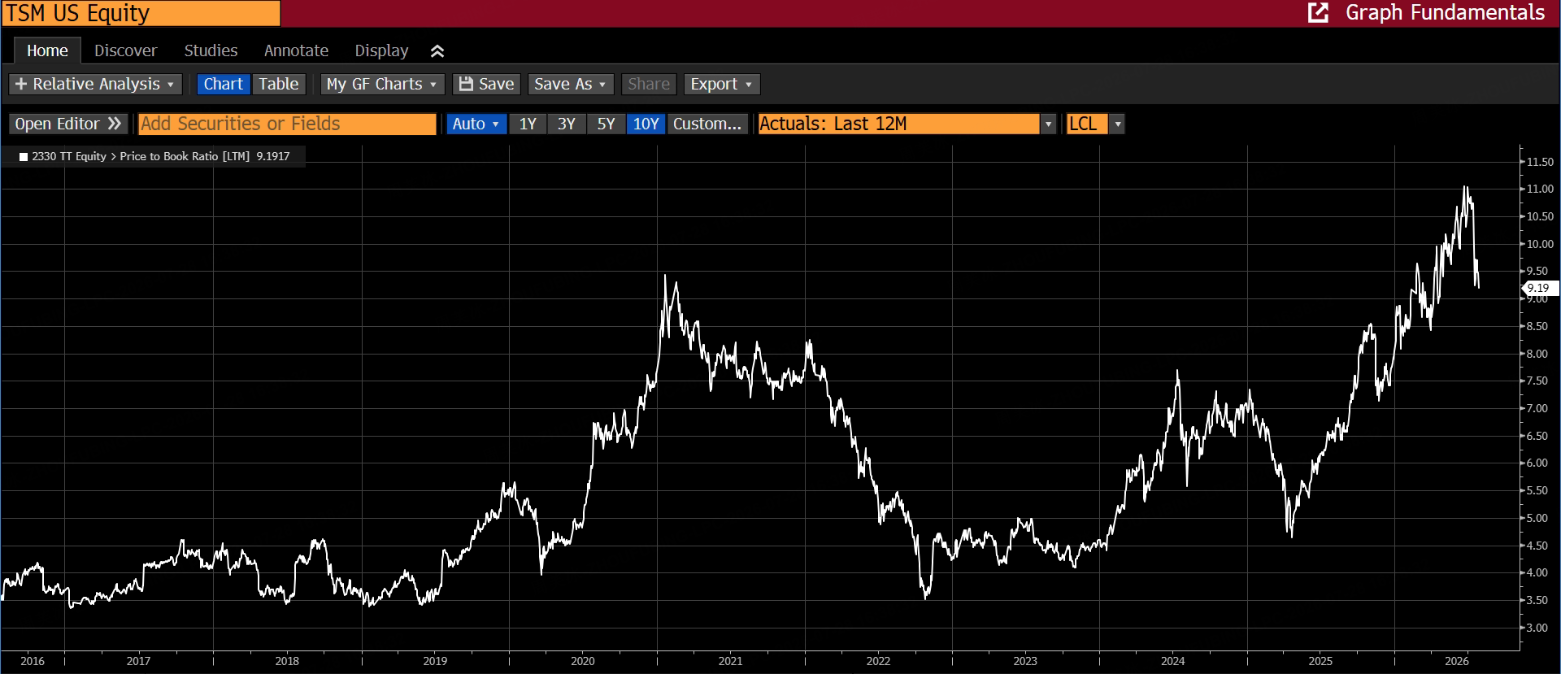
Task: Click the 9.19 last value tag
Action: (x=1541, y=288)
